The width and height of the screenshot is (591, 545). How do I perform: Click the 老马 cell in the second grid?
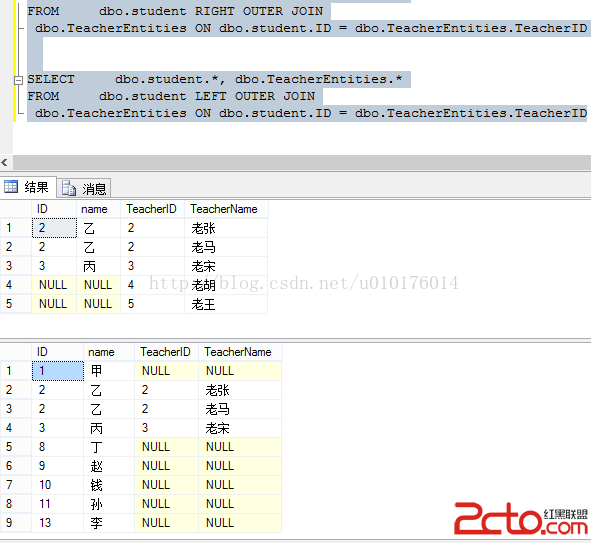point(240,409)
